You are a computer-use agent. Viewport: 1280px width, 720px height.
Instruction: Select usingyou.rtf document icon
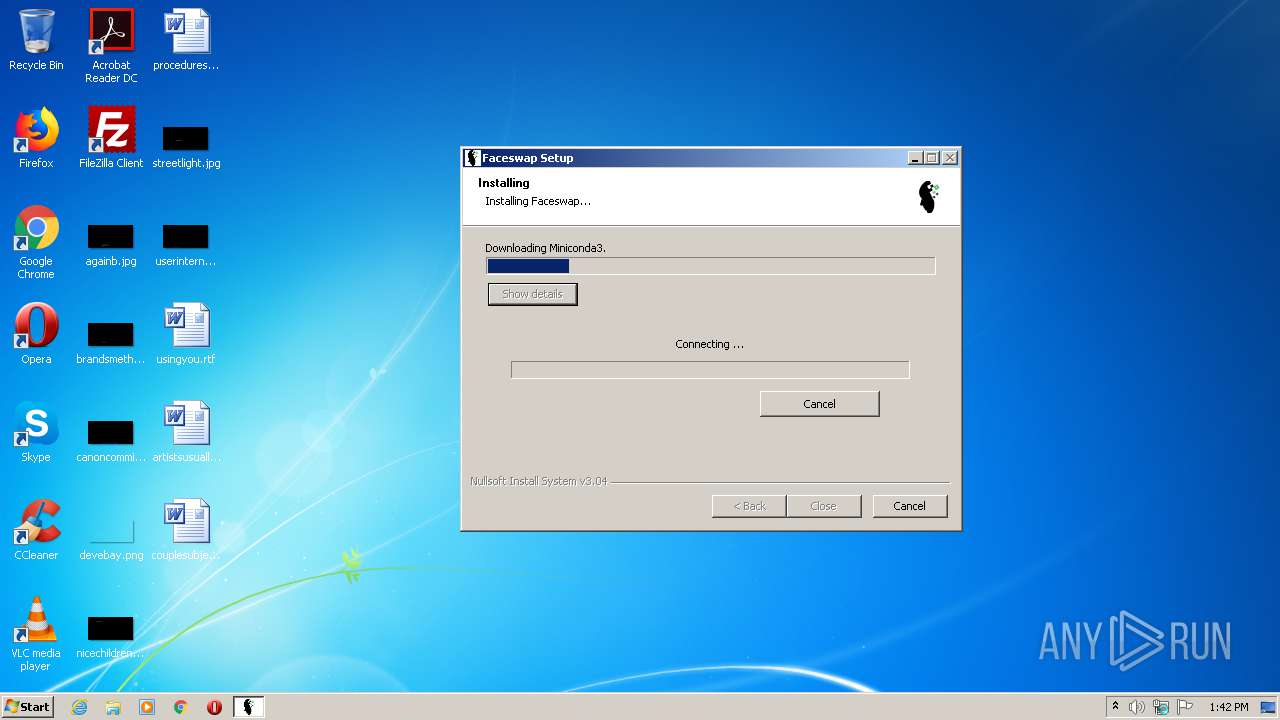tap(186, 334)
